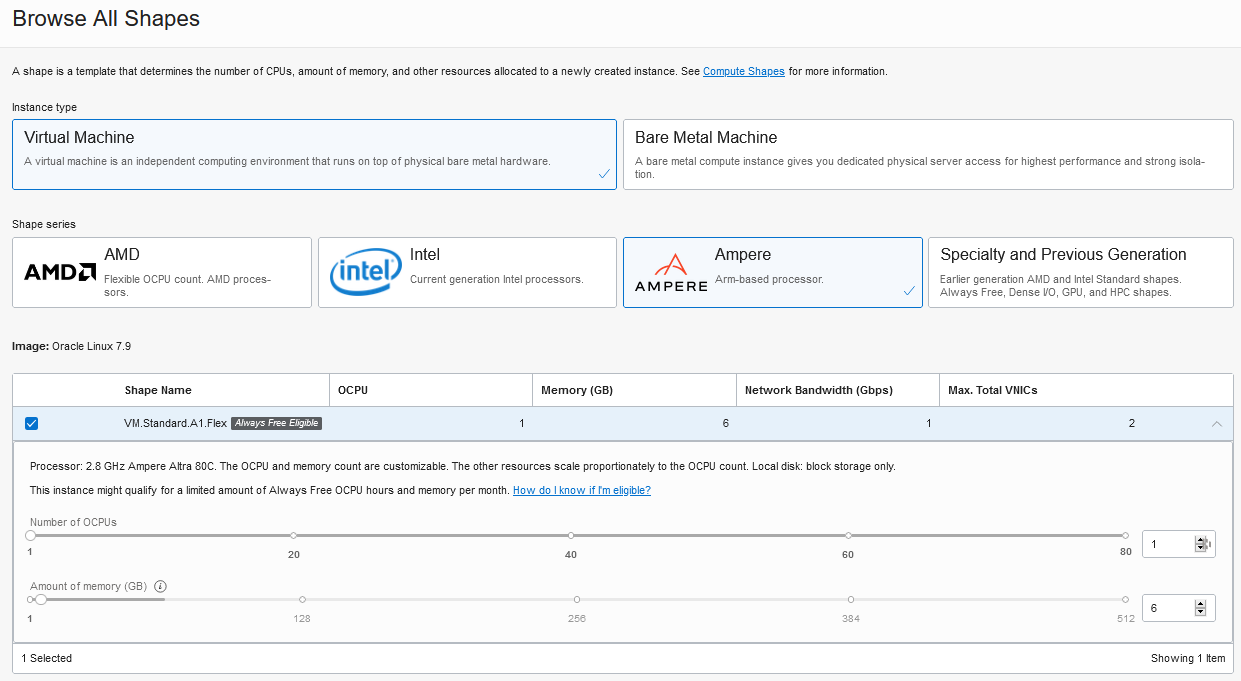Collapse the VM.Standard.A1.Flex shape details
Image resolution: width=1241 pixels, height=681 pixels.
pos(1217,423)
